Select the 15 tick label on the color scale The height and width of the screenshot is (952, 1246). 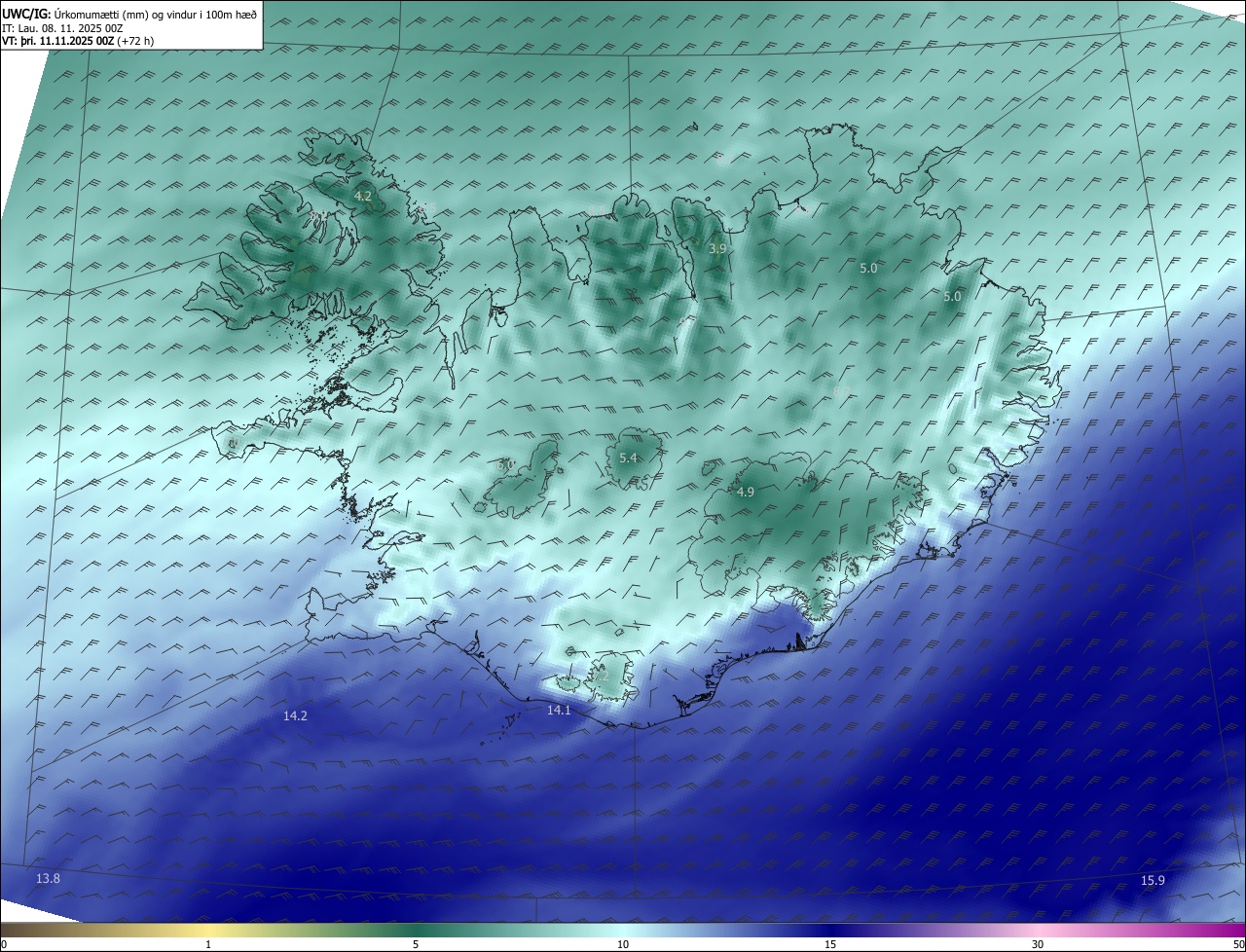pyautogui.click(x=830, y=944)
